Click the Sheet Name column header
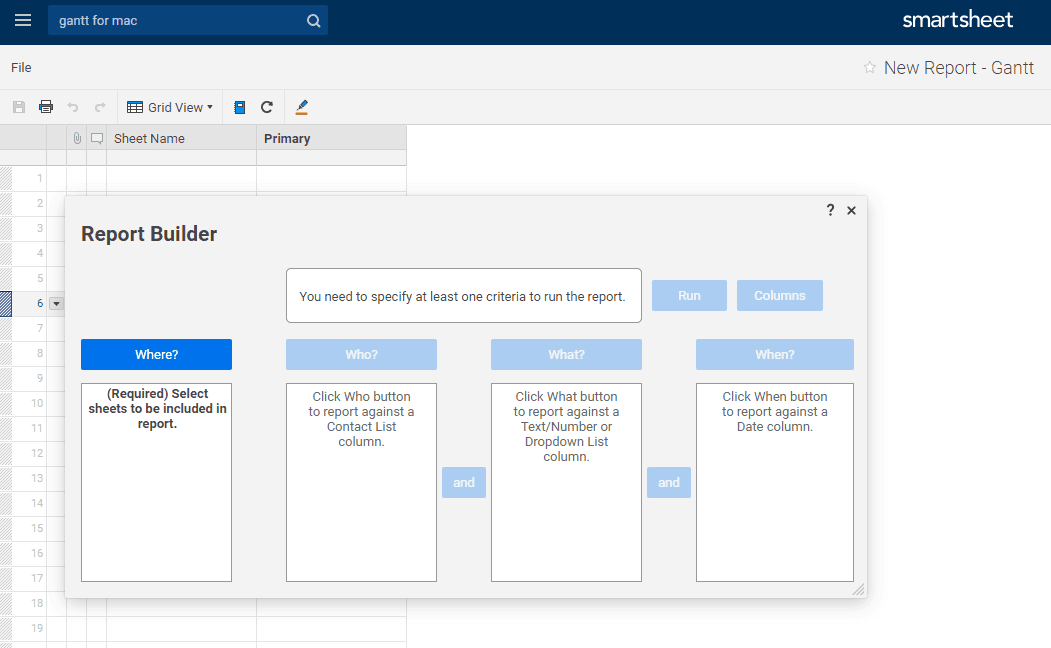 coord(180,139)
